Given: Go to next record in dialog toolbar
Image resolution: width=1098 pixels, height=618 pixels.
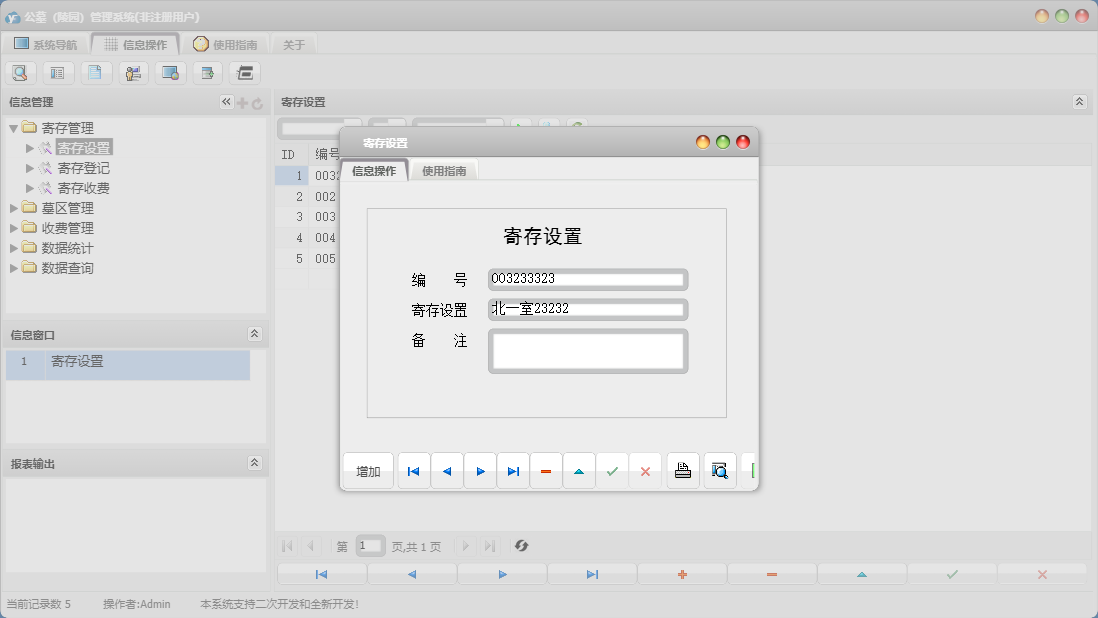Looking at the screenshot, I should [480, 471].
